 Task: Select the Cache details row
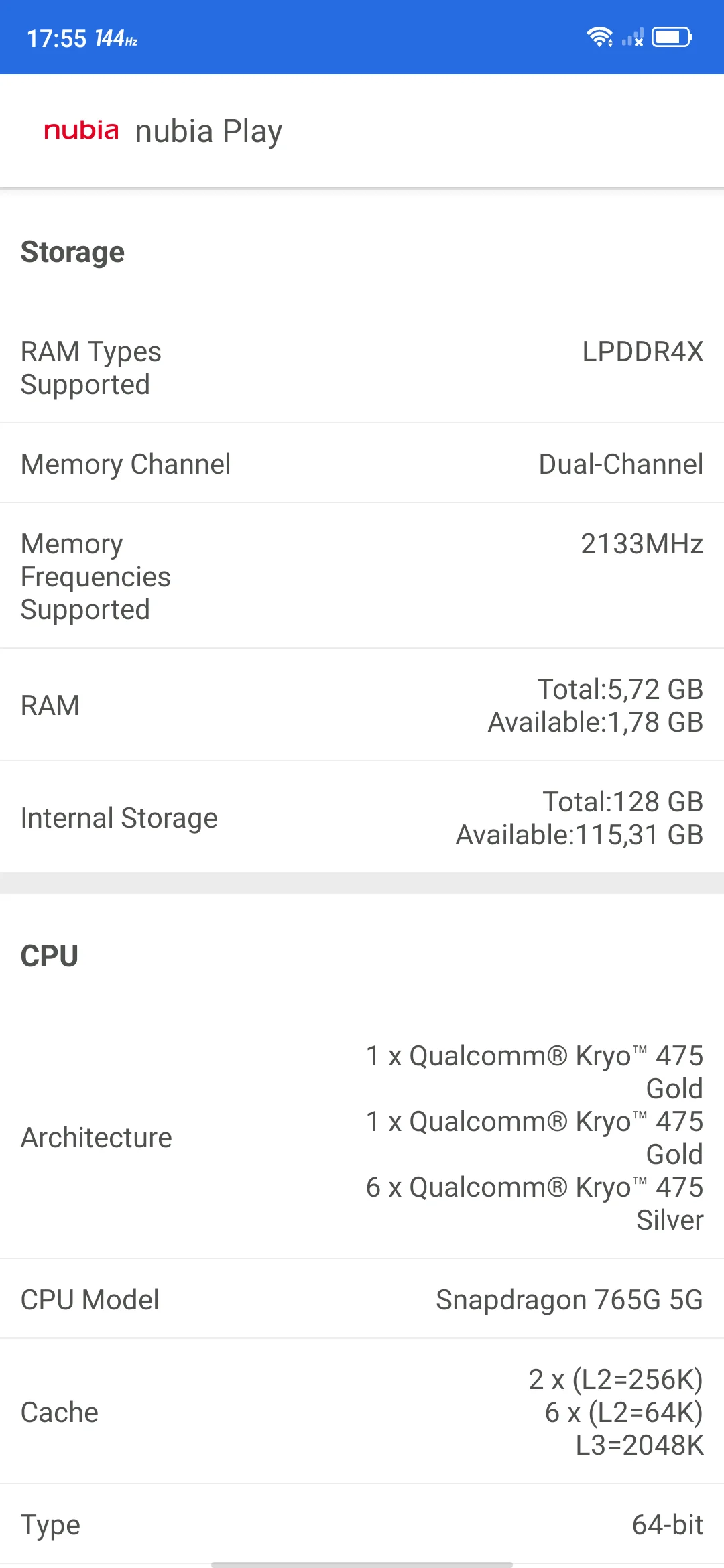(362, 1412)
